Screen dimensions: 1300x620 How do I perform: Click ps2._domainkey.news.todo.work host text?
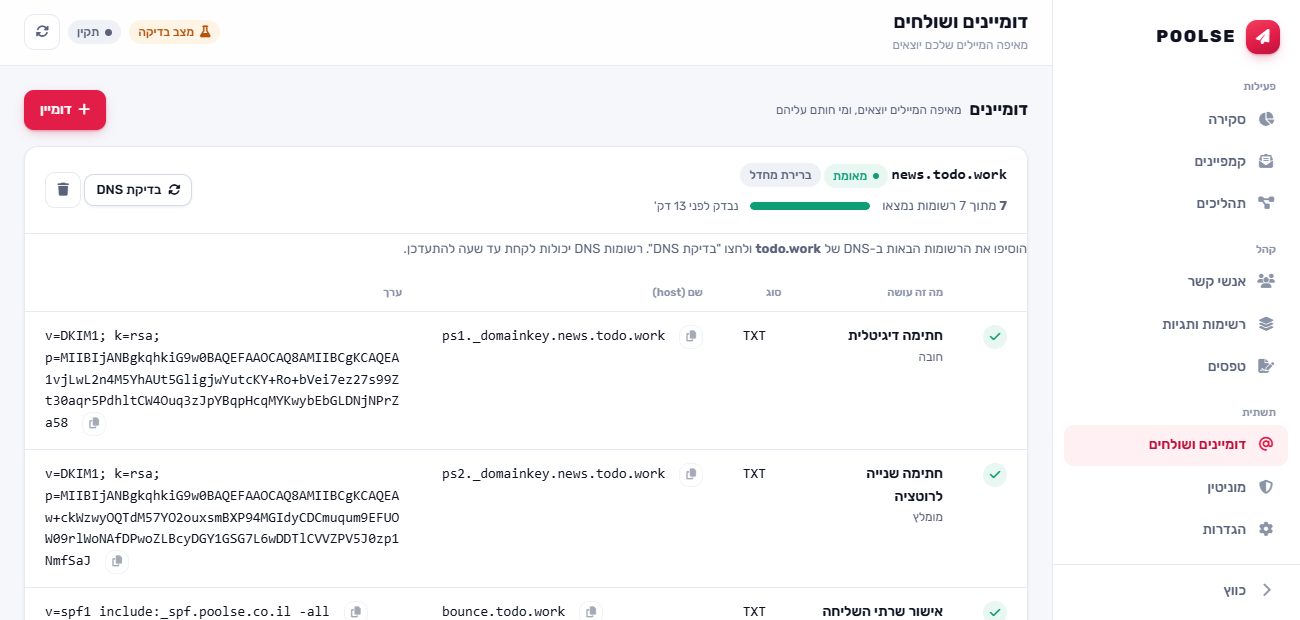553,474
